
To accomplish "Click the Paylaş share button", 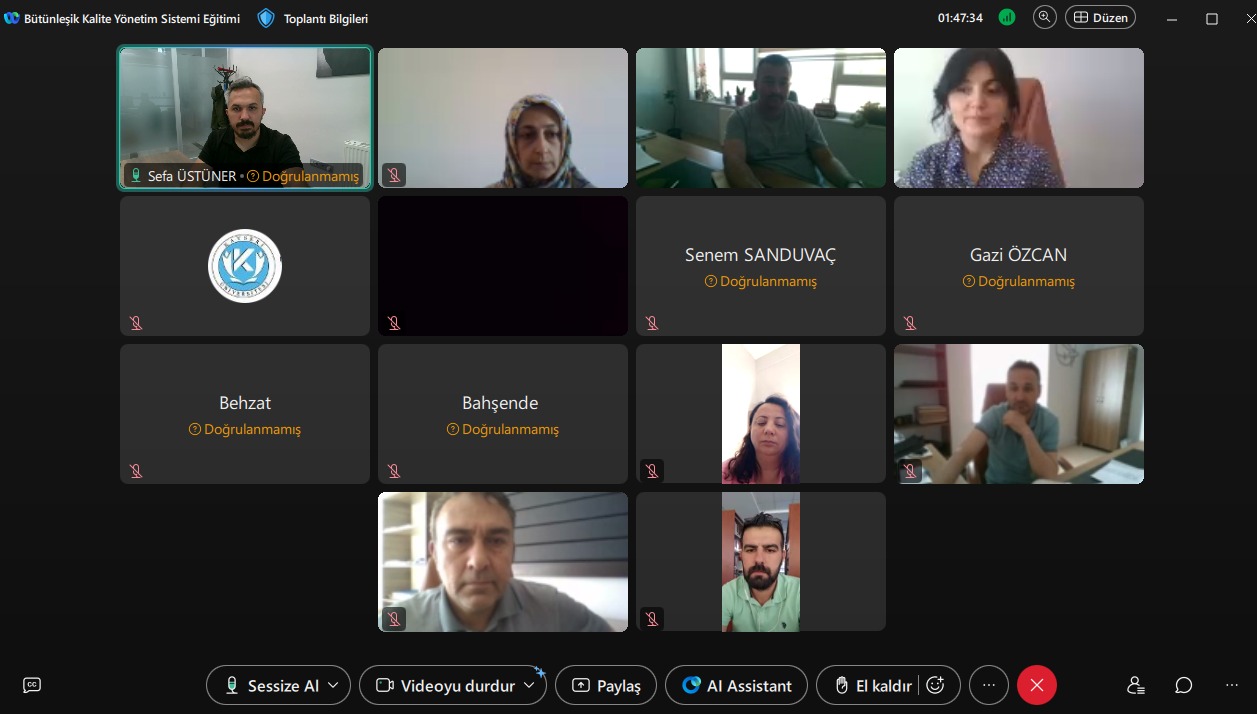I will [x=606, y=685].
